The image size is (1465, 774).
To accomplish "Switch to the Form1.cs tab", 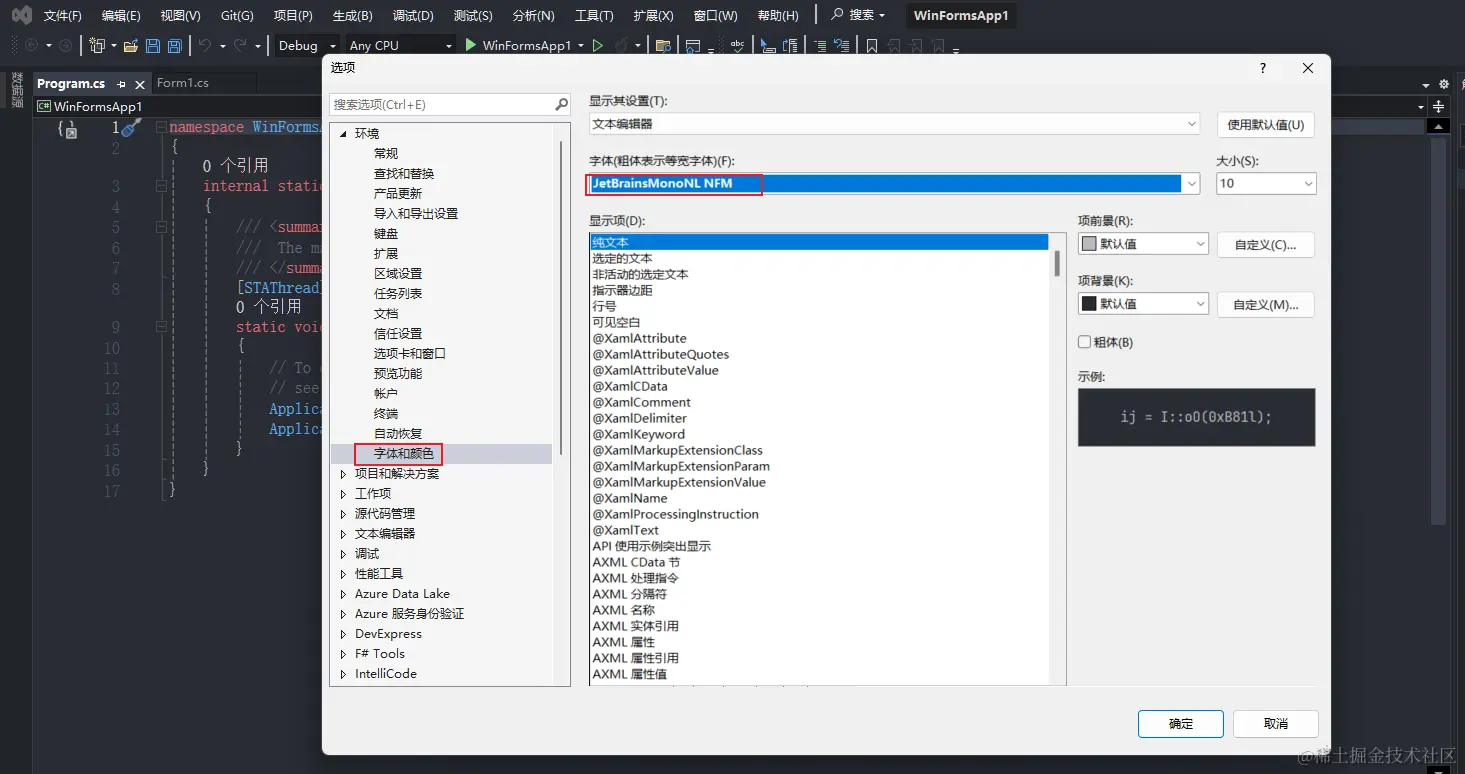I will 183,83.
